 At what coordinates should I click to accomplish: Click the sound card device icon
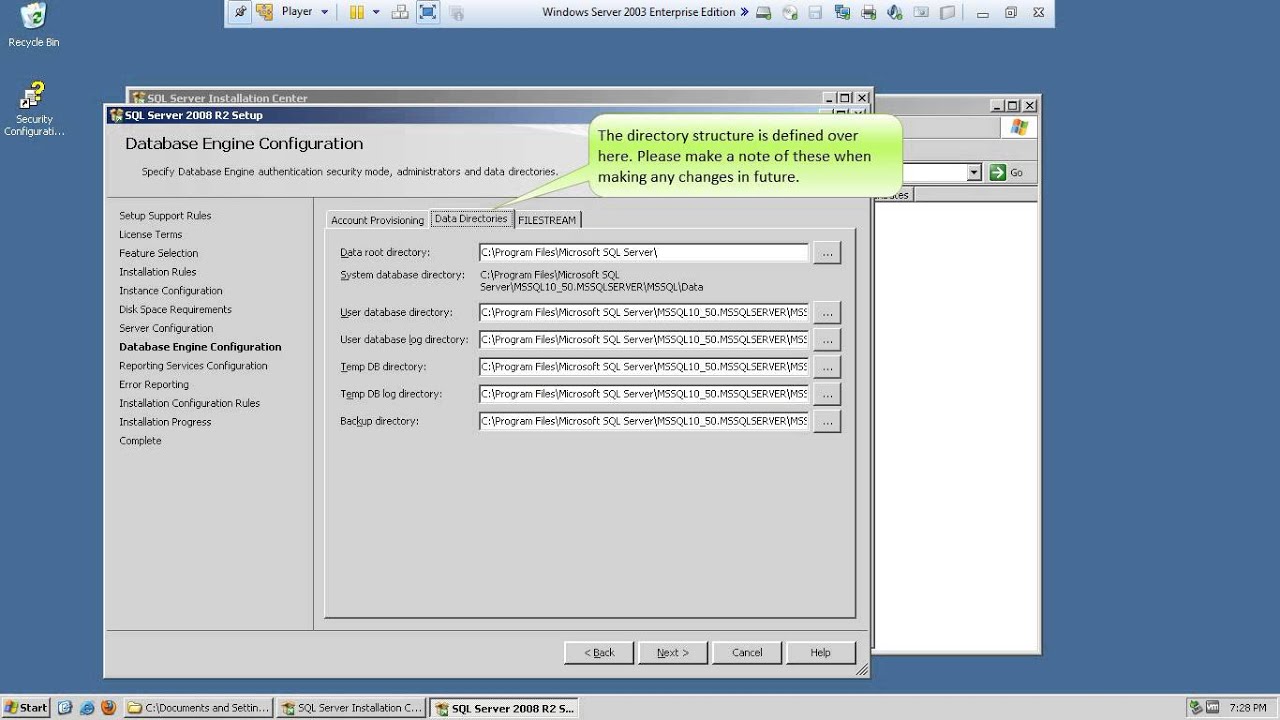click(894, 13)
